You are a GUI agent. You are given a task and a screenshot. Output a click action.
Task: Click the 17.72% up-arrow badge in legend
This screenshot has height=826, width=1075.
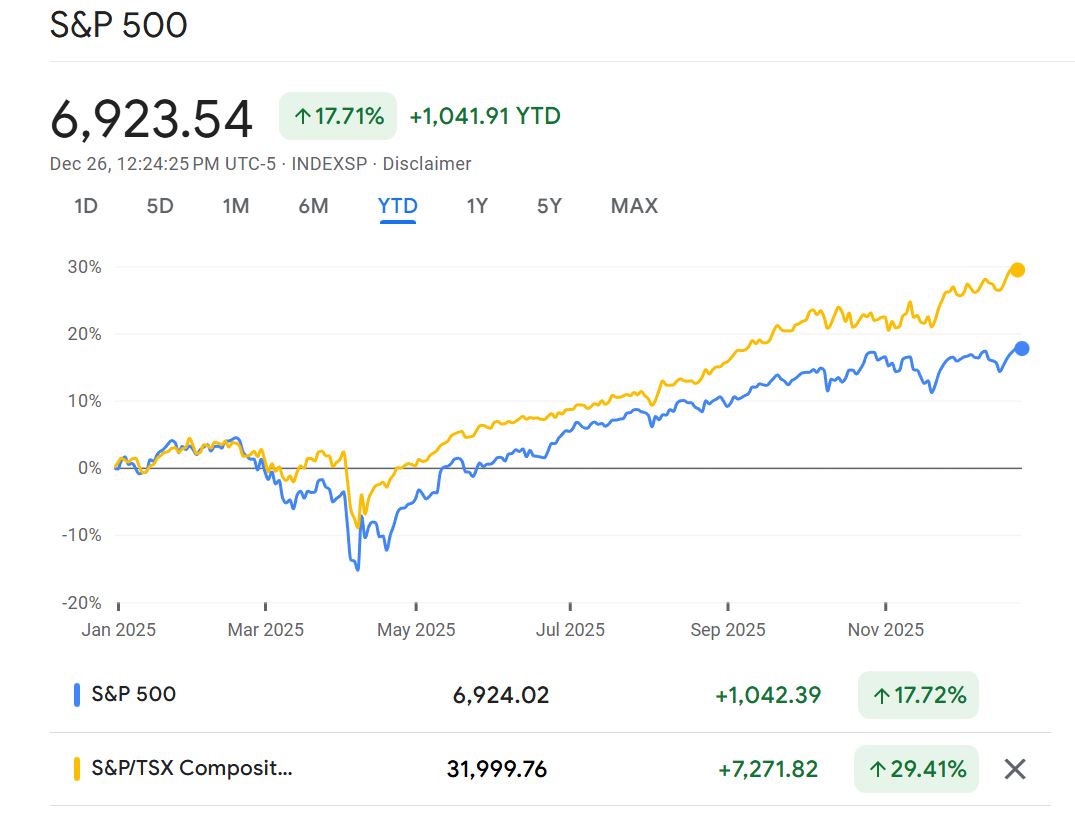coord(918,695)
